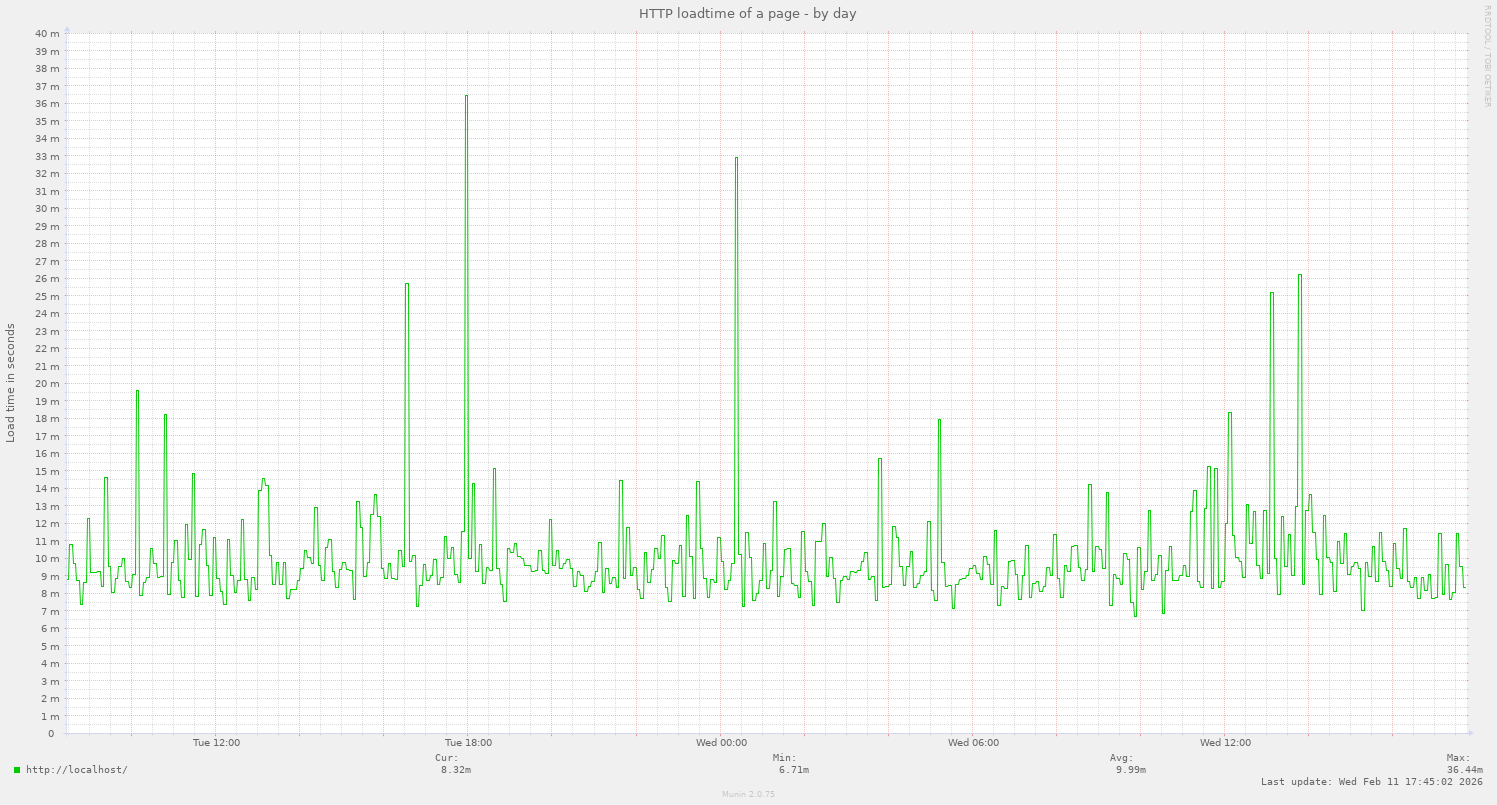Click the graph title HTTP loadtime of a page
Image resolution: width=1497 pixels, height=805 pixels.
tap(746, 13)
